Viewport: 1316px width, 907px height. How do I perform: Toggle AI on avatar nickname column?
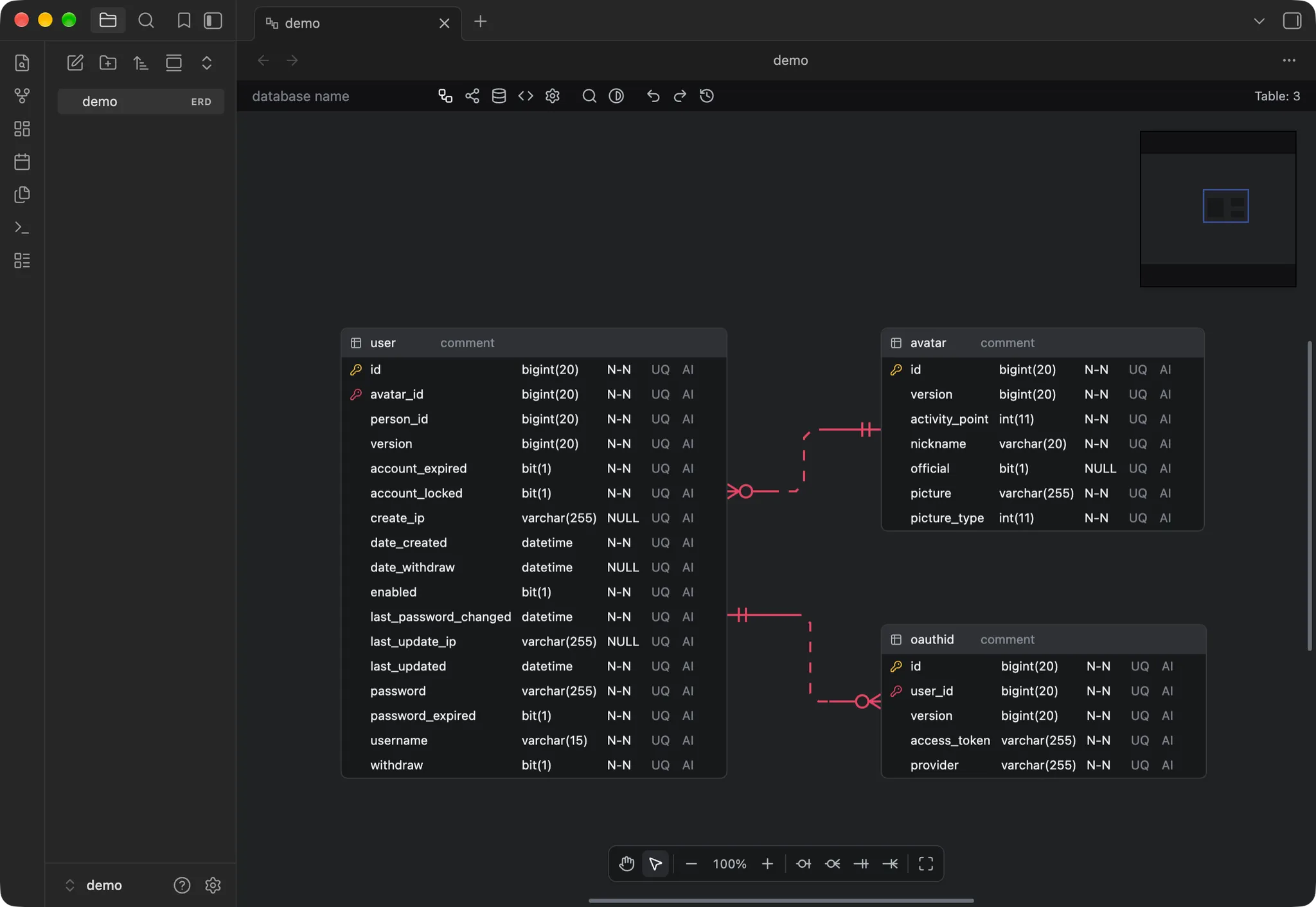pyautogui.click(x=1165, y=444)
